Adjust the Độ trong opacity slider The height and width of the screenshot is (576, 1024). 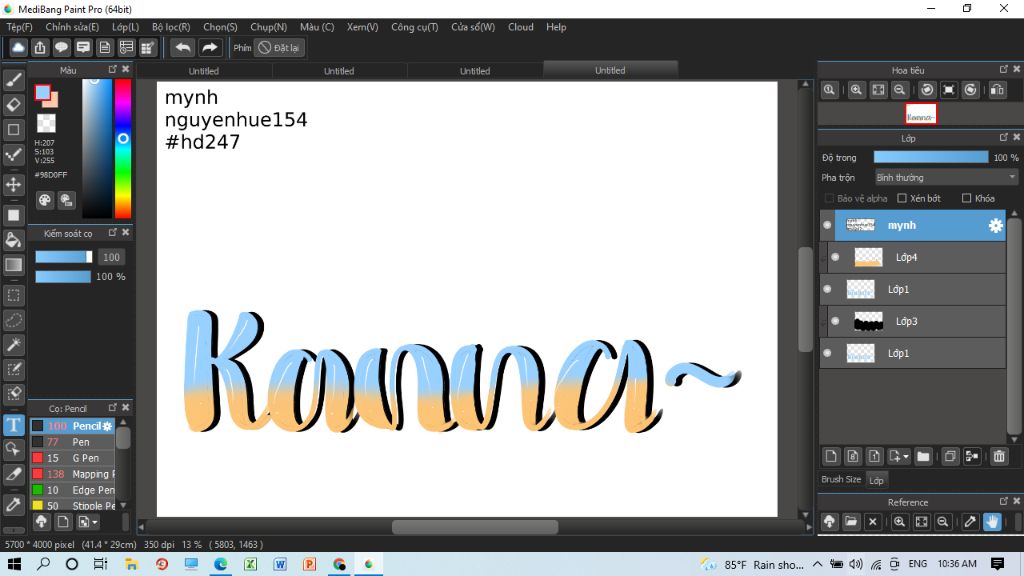pos(931,157)
